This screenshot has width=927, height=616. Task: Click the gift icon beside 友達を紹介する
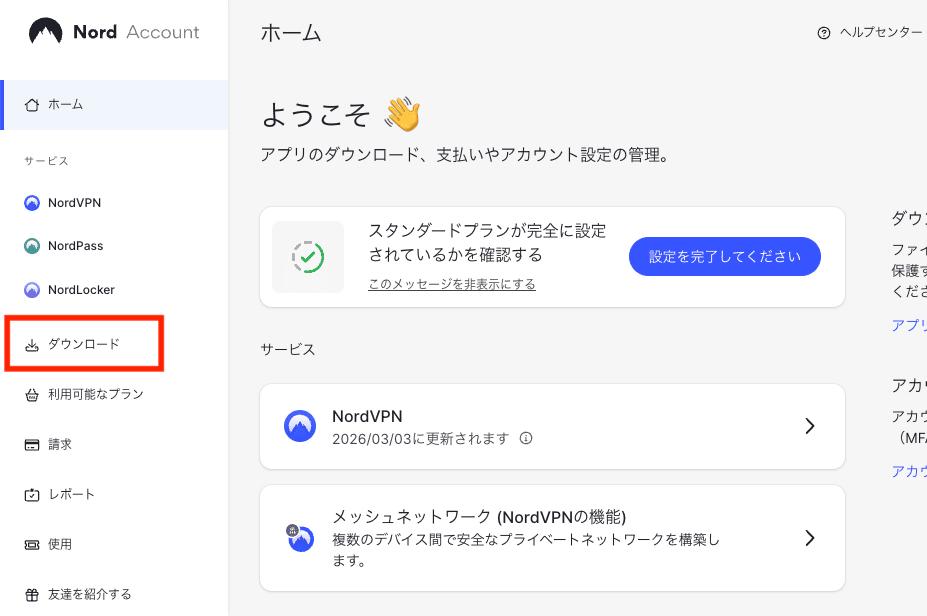[x=32, y=595]
